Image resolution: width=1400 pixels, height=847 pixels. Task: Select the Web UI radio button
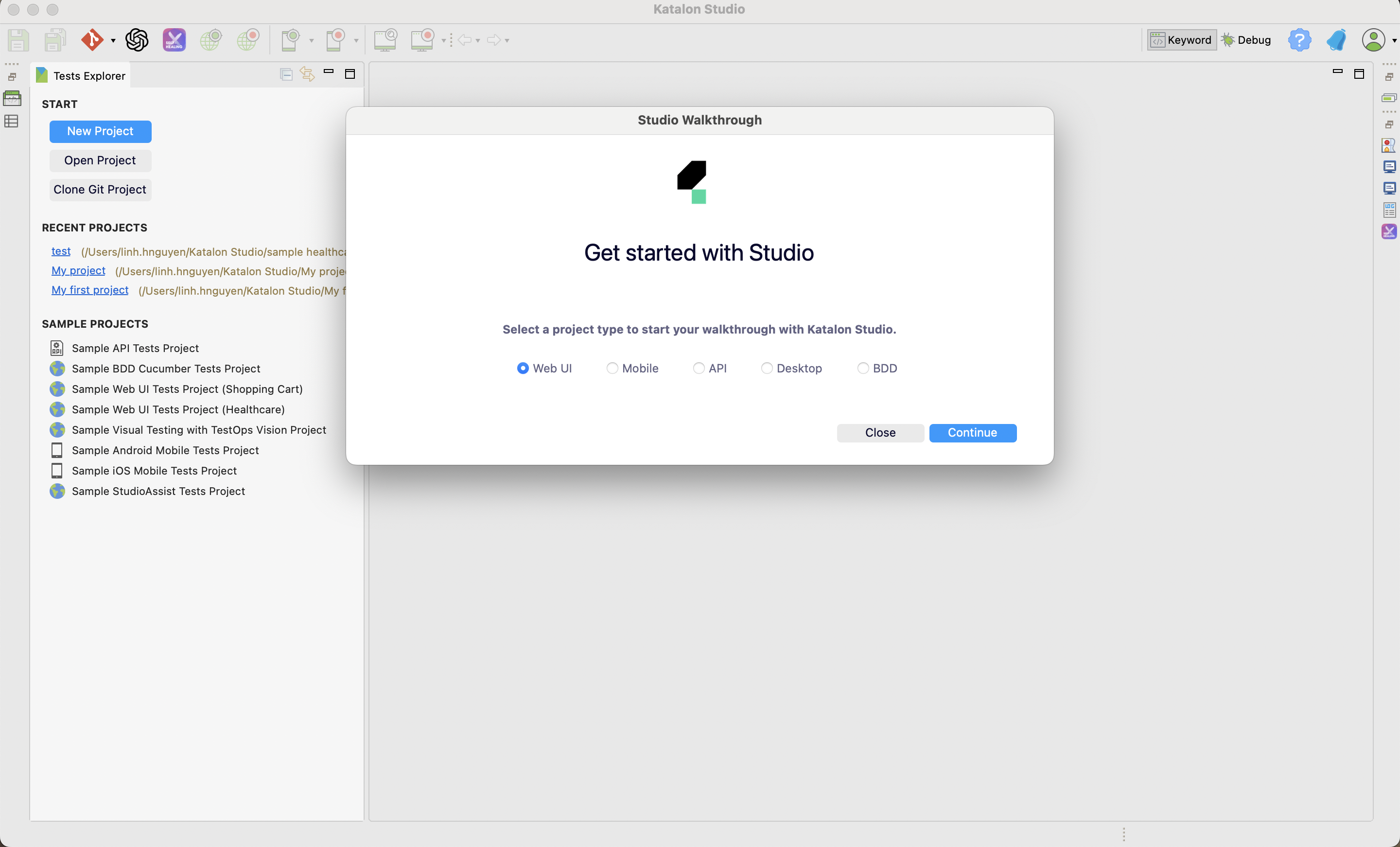coord(522,368)
